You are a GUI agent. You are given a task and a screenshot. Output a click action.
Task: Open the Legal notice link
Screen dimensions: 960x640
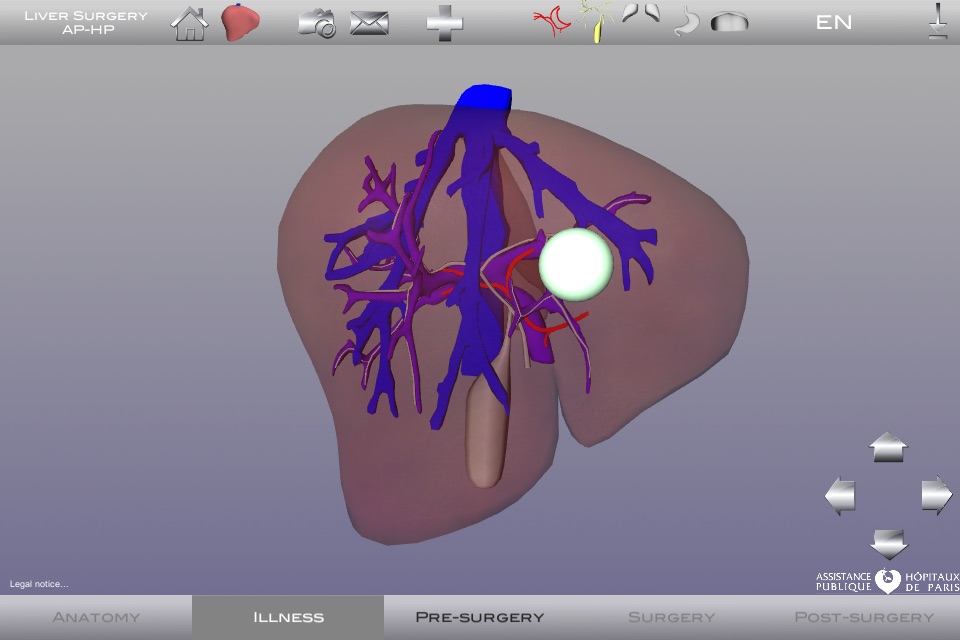(x=39, y=584)
